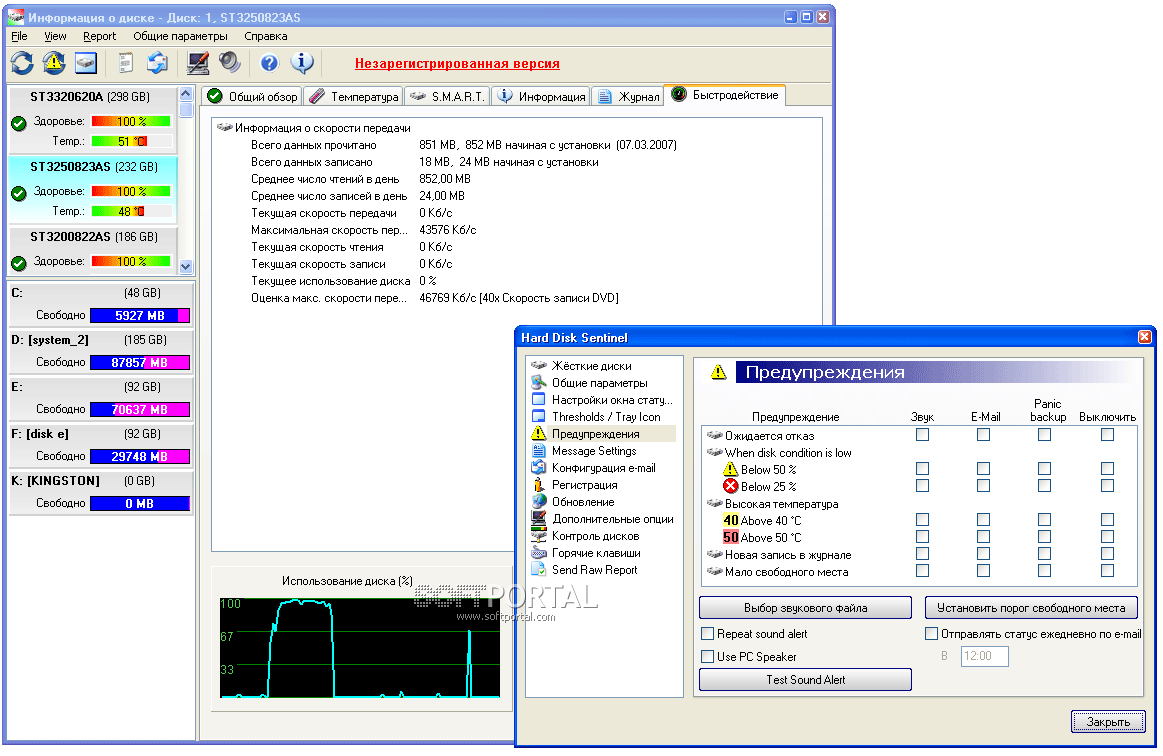Enable Panic backup for Below 25 %

[1044, 486]
